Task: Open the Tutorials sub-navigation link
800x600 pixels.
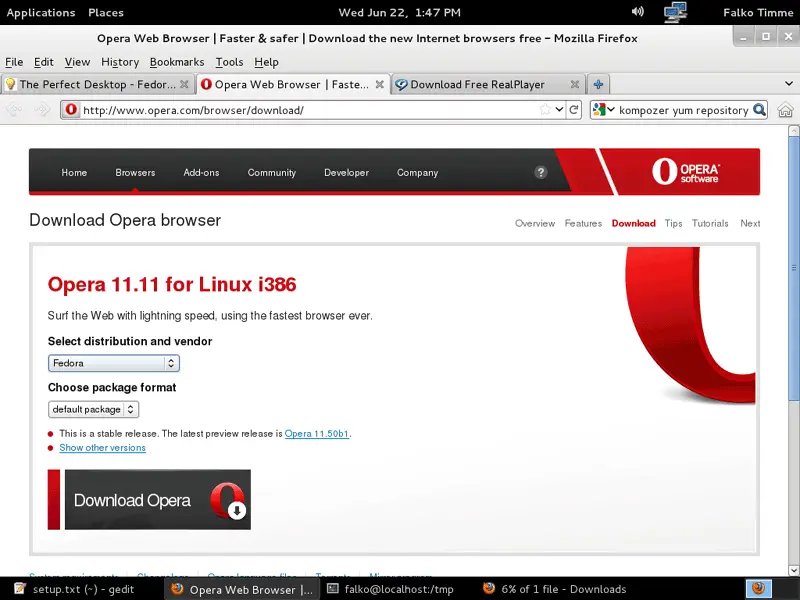Action: click(x=710, y=223)
